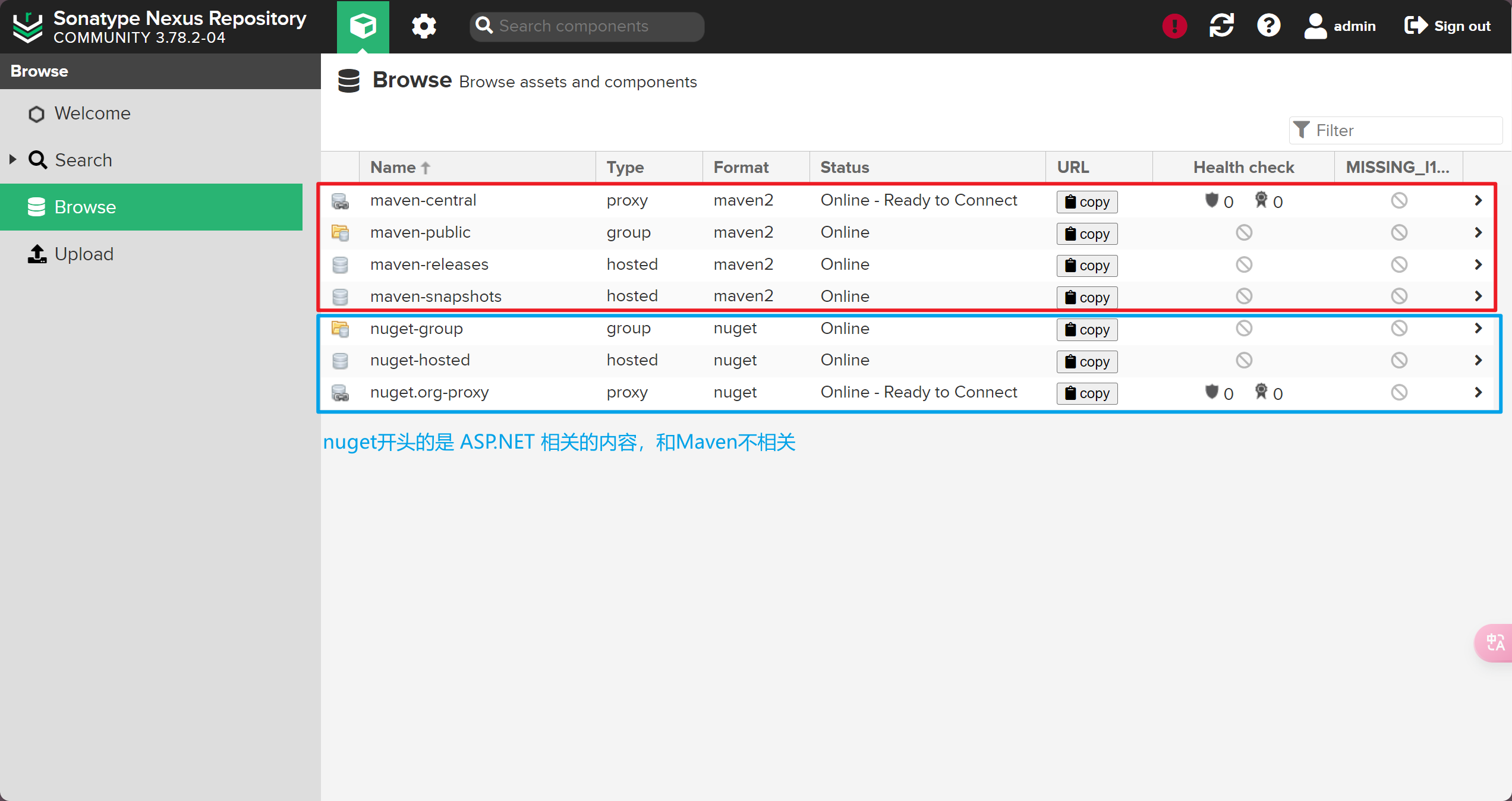
Task: Click the maven-public repository name
Action: point(420,232)
